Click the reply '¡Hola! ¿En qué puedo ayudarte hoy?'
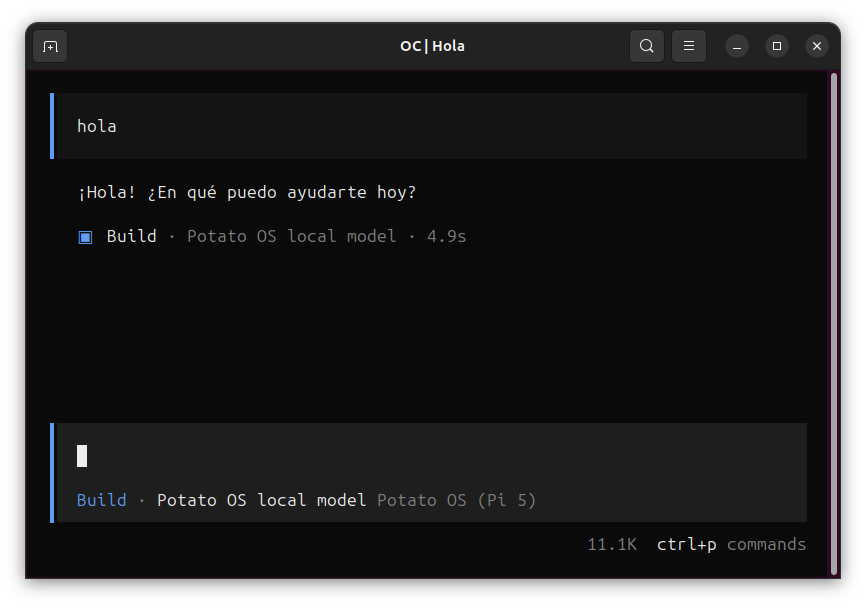Viewport: 866px width, 607px height. pyautogui.click(x=247, y=193)
